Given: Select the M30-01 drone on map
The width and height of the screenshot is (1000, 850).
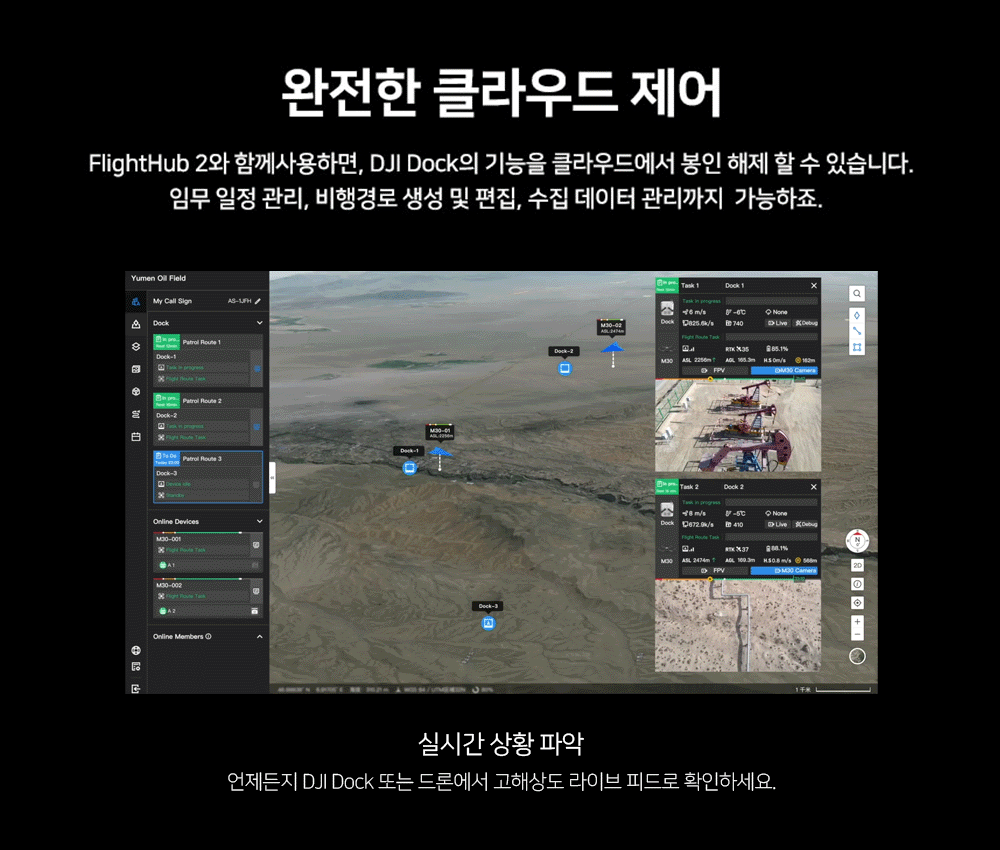Looking at the screenshot, I should (439, 452).
